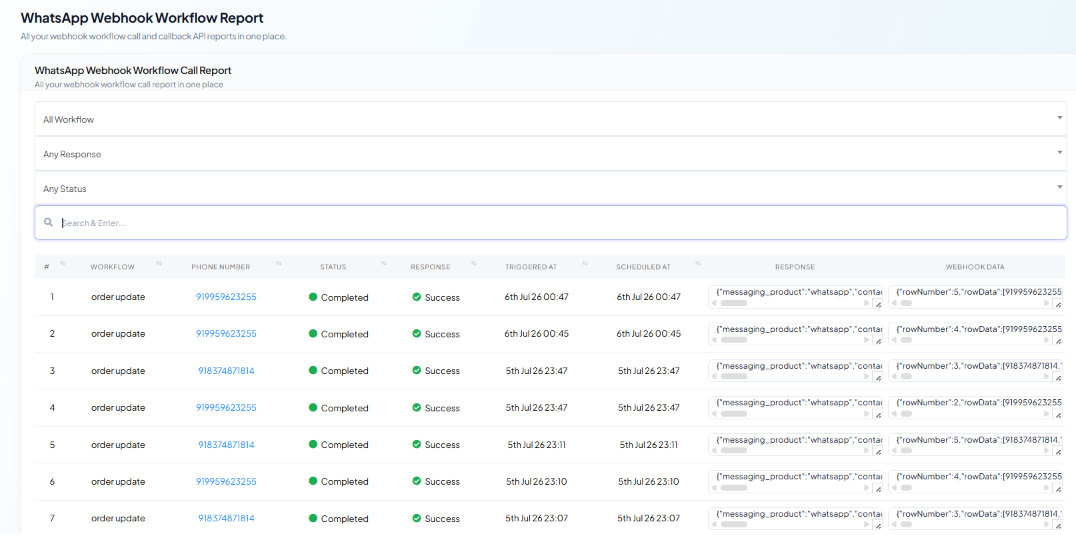
Task: Click the green Success checkmark in row 7
Action: click(x=416, y=519)
